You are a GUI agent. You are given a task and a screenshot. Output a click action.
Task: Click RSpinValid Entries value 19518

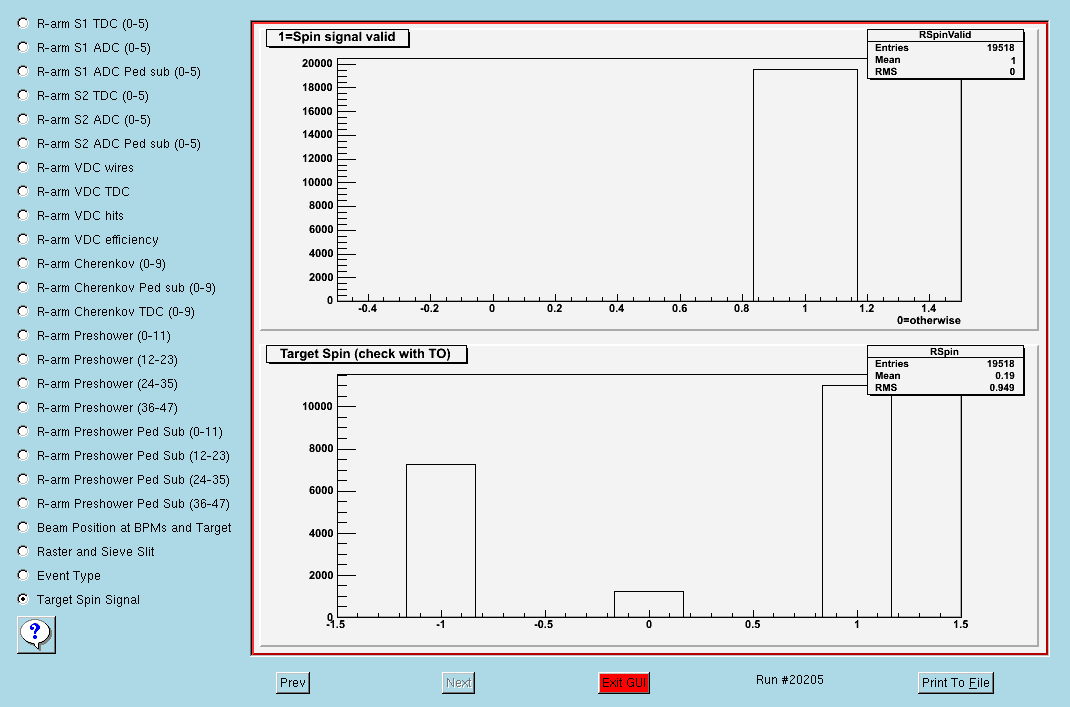click(1000, 48)
